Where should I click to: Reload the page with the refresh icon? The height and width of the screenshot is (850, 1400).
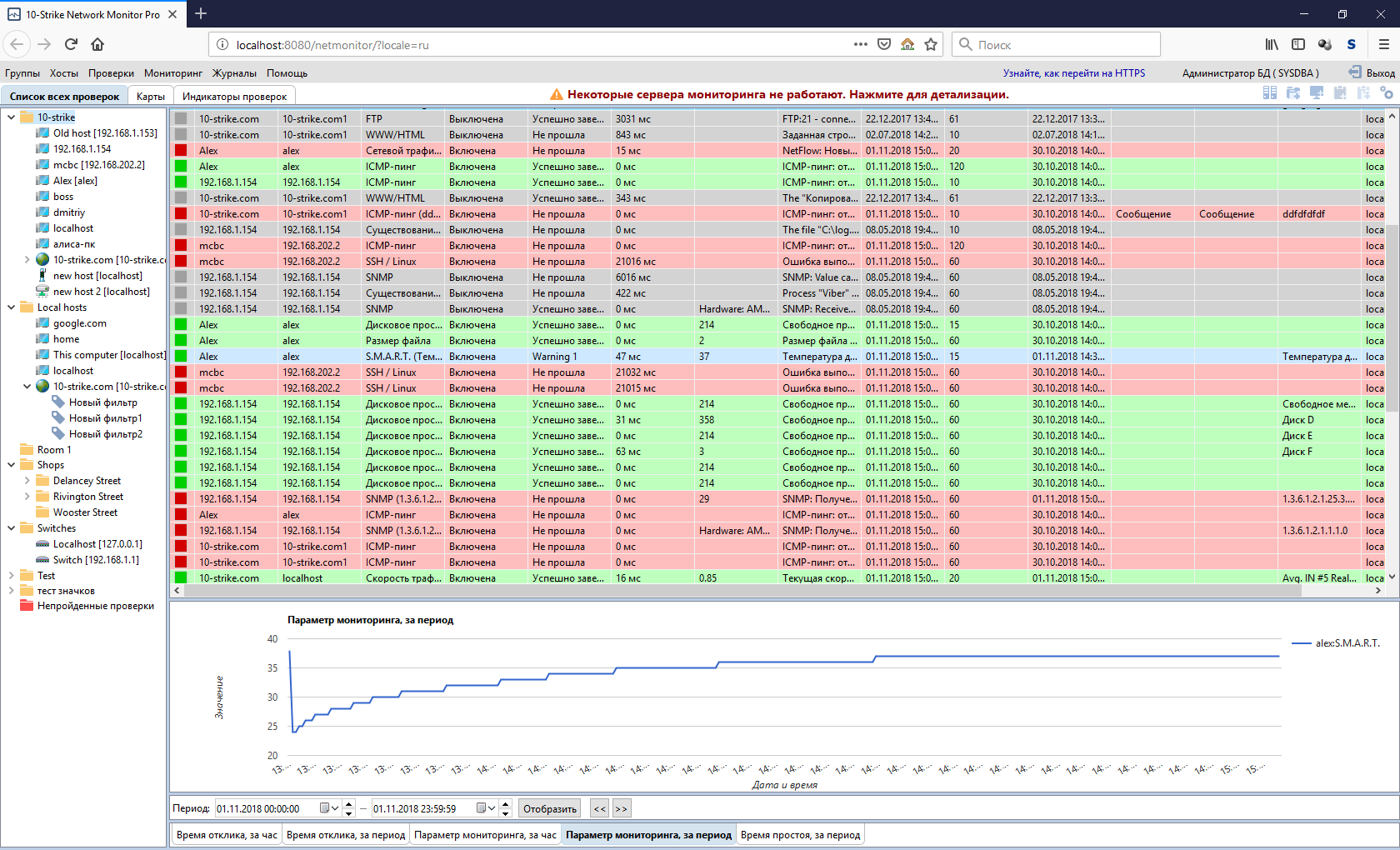pos(71,44)
